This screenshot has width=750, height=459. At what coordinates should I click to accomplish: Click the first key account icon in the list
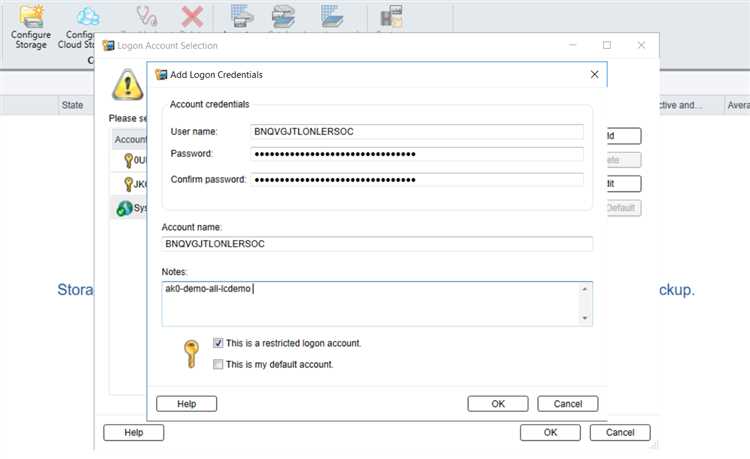tap(128, 160)
